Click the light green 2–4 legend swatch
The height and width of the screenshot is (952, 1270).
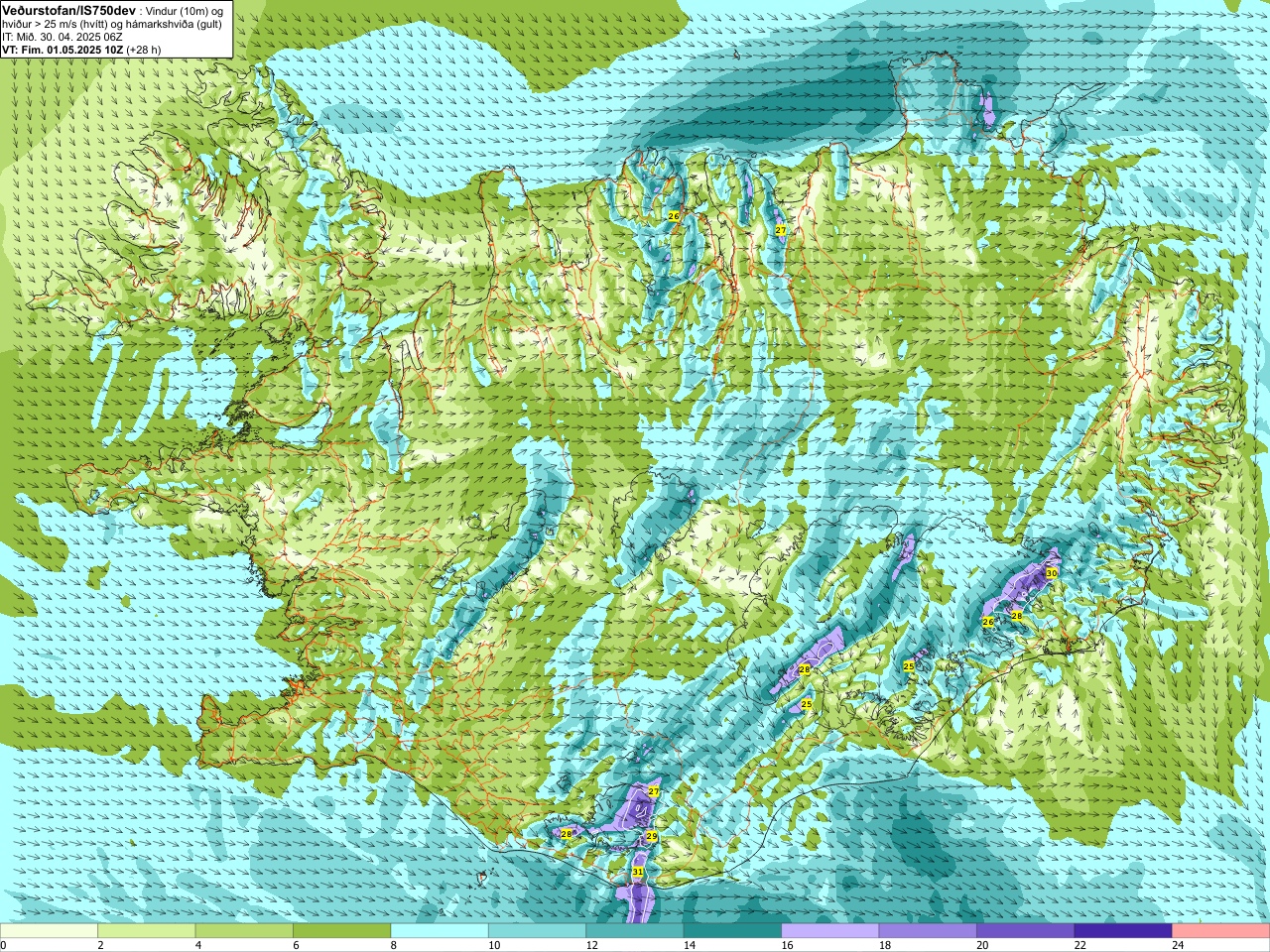tap(146, 931)
